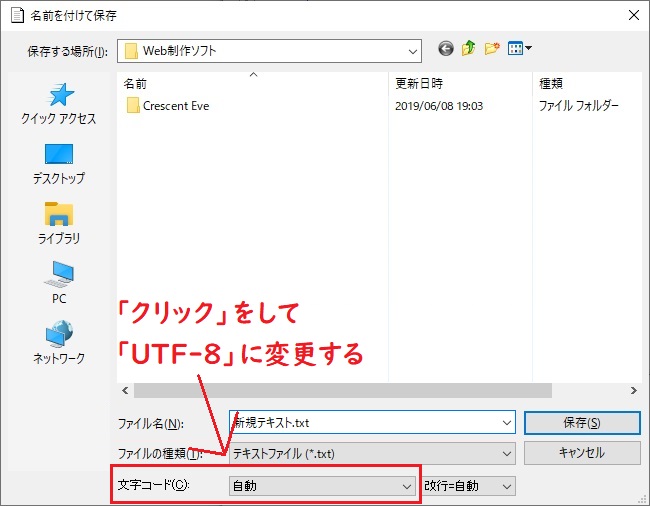Go up one folder level icon
This screenshot has height=506, width=650.
pyautogui.click(x=468, y=49)
